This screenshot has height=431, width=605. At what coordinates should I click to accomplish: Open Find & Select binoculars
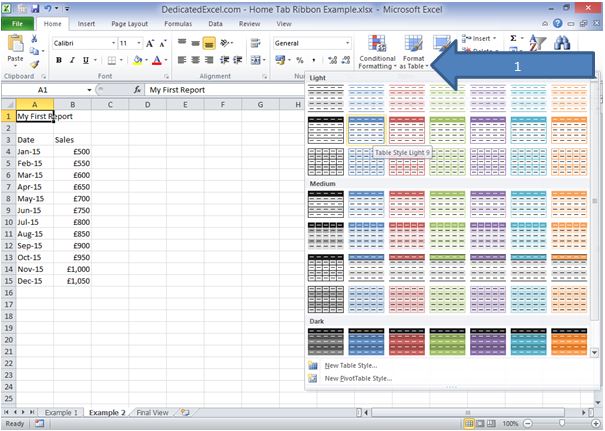pyautogui.click(x=562, y=42)
